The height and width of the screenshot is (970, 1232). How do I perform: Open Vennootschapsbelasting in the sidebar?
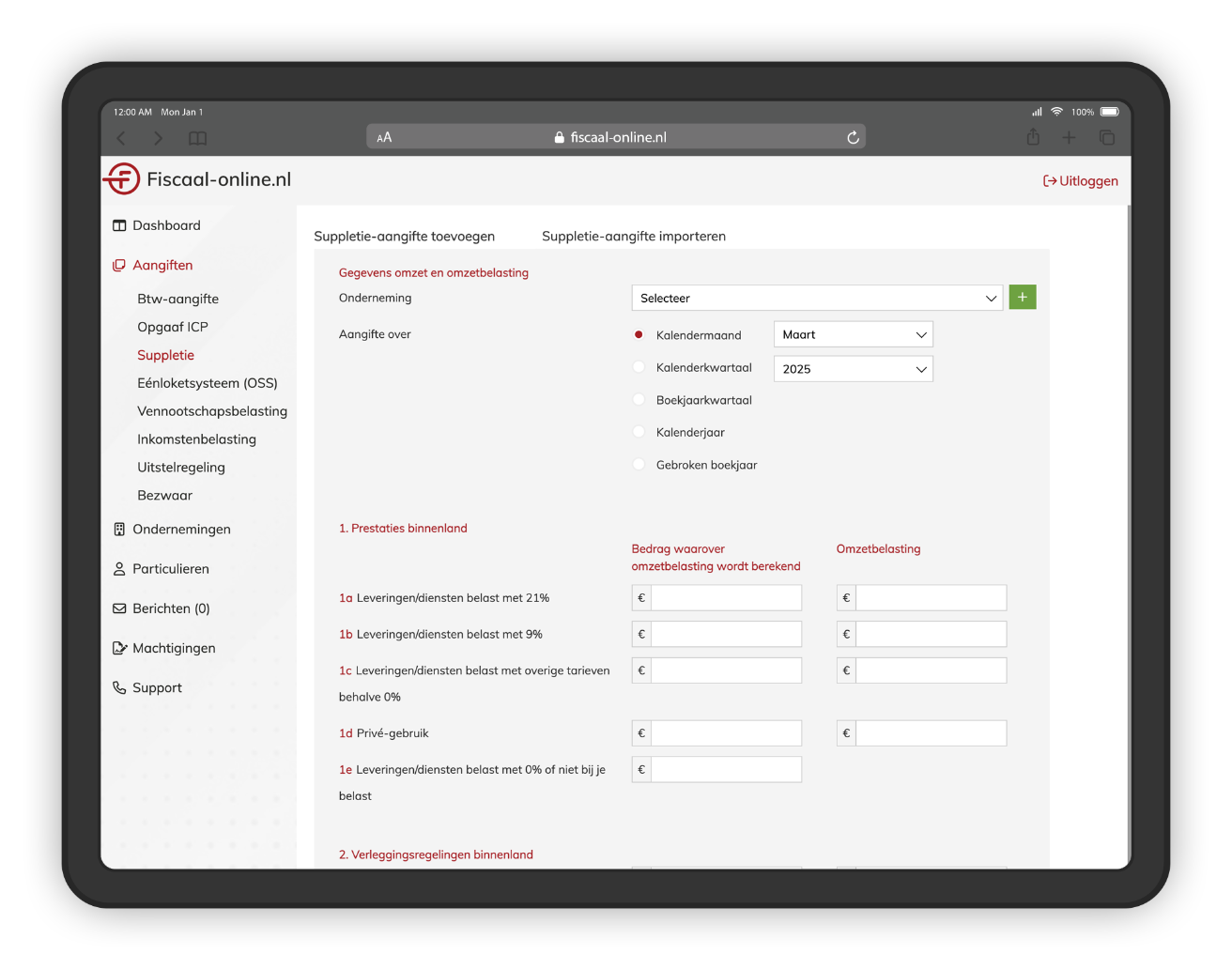212,411
